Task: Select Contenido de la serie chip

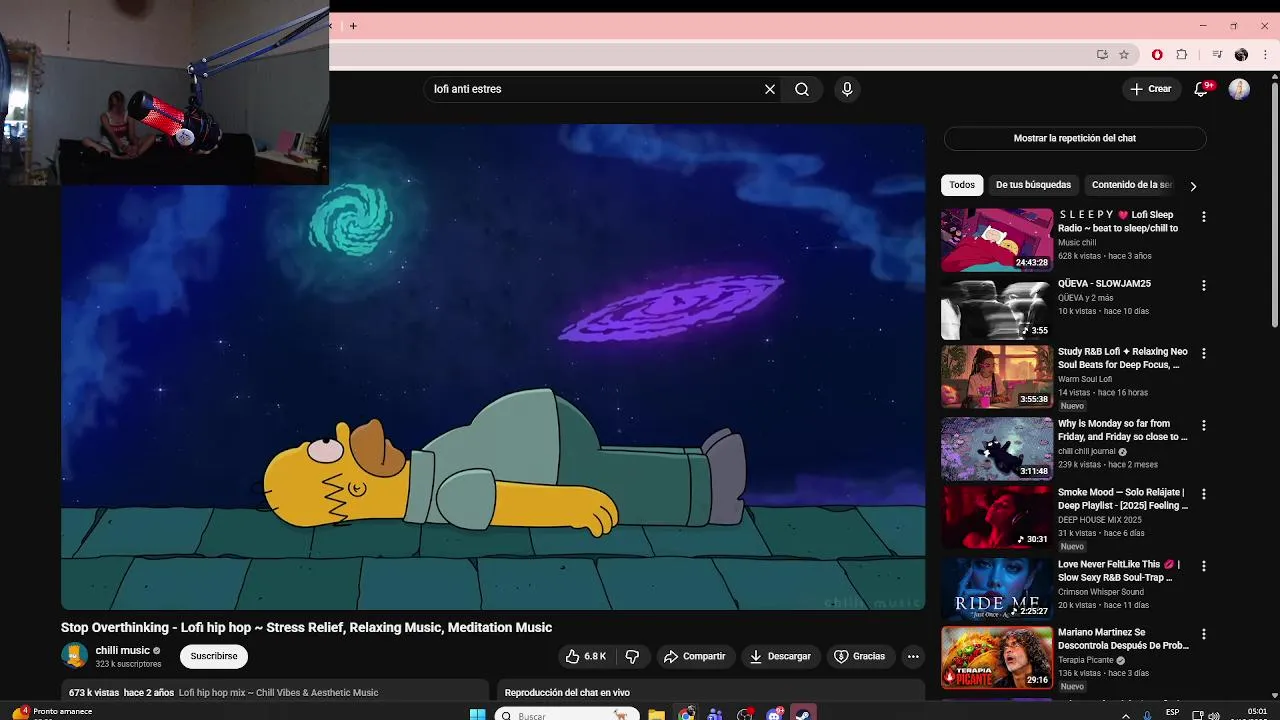Action: click(1132, 185)
